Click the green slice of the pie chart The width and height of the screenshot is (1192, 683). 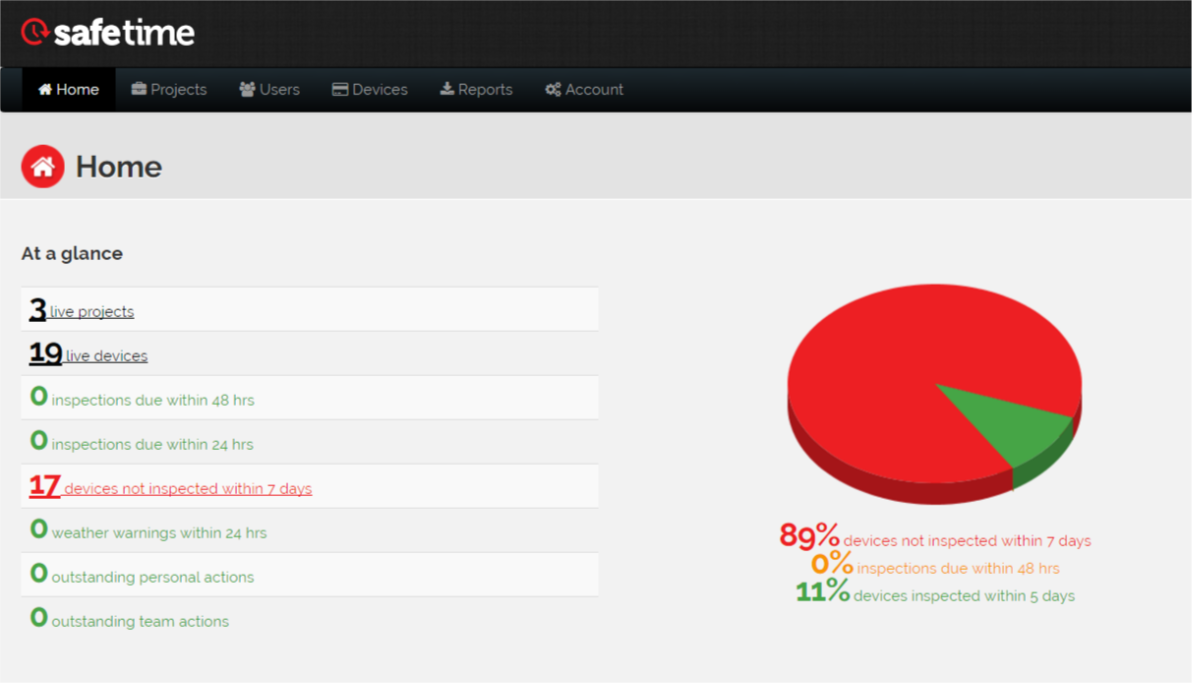pos(1015,426)
